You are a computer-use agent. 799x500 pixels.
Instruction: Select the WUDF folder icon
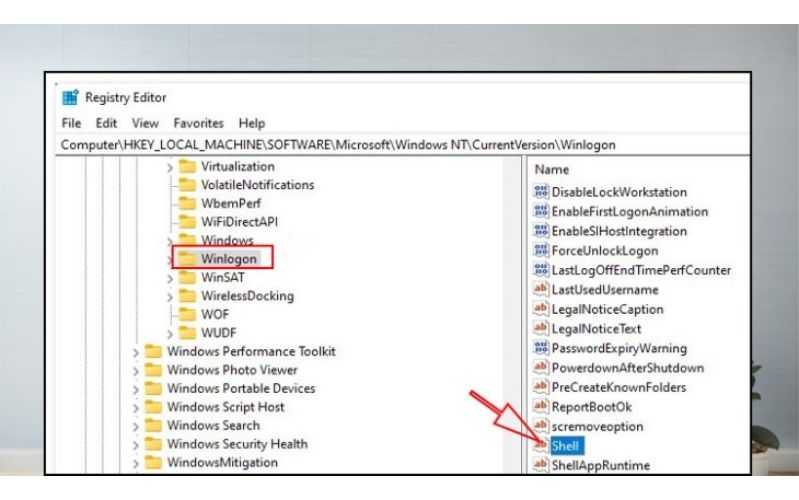(187, 333)
